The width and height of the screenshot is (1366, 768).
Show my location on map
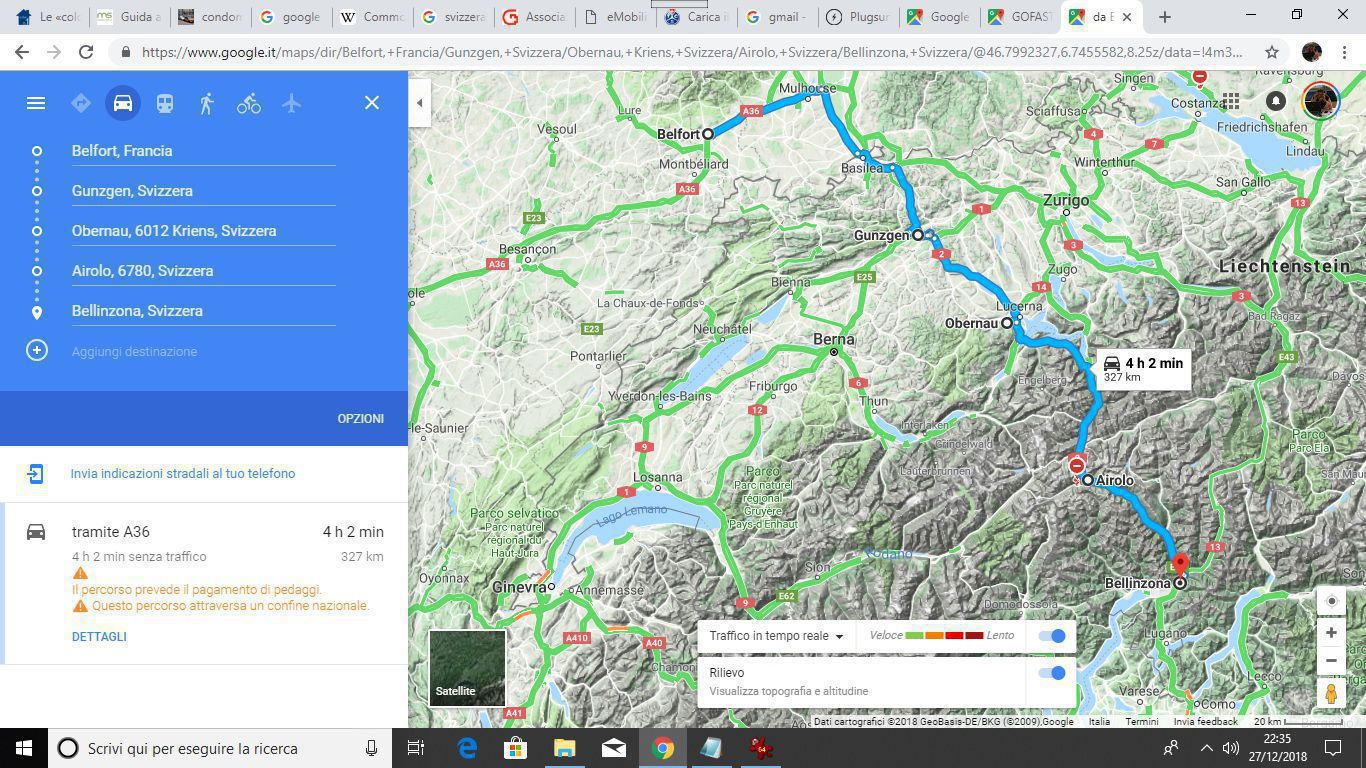pos(1331,601)
